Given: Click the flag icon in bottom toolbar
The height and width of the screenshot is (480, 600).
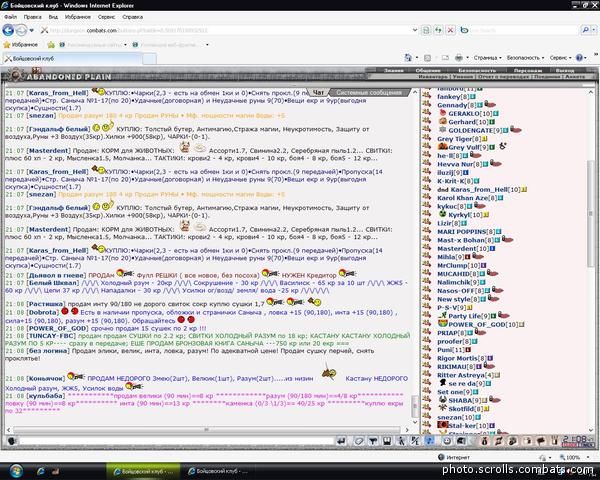Looking at the screenshot, I should coord(541,441).
